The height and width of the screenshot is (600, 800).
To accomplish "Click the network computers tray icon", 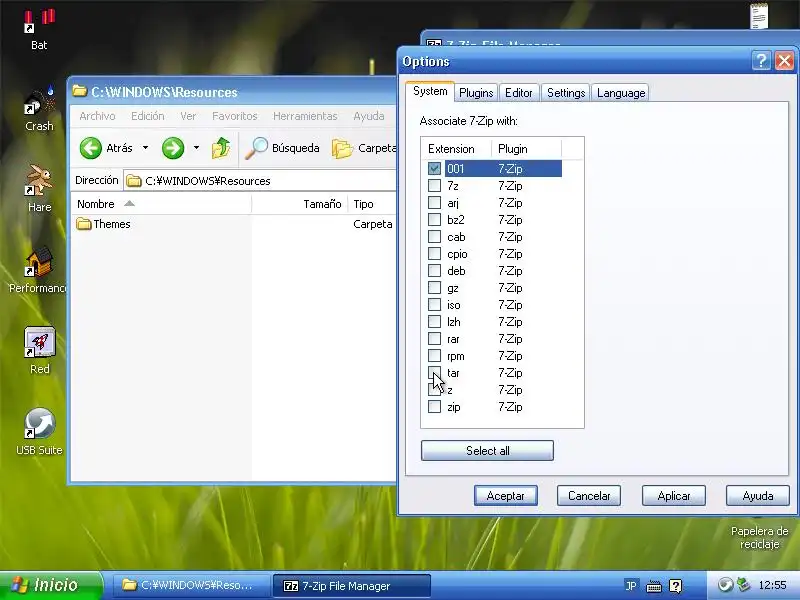I will [x=744, y=585].
